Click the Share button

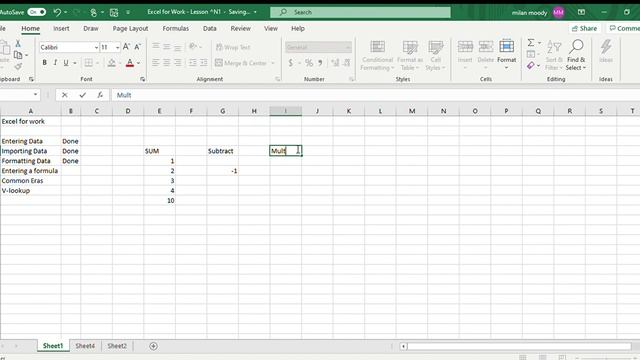point(584,29)
